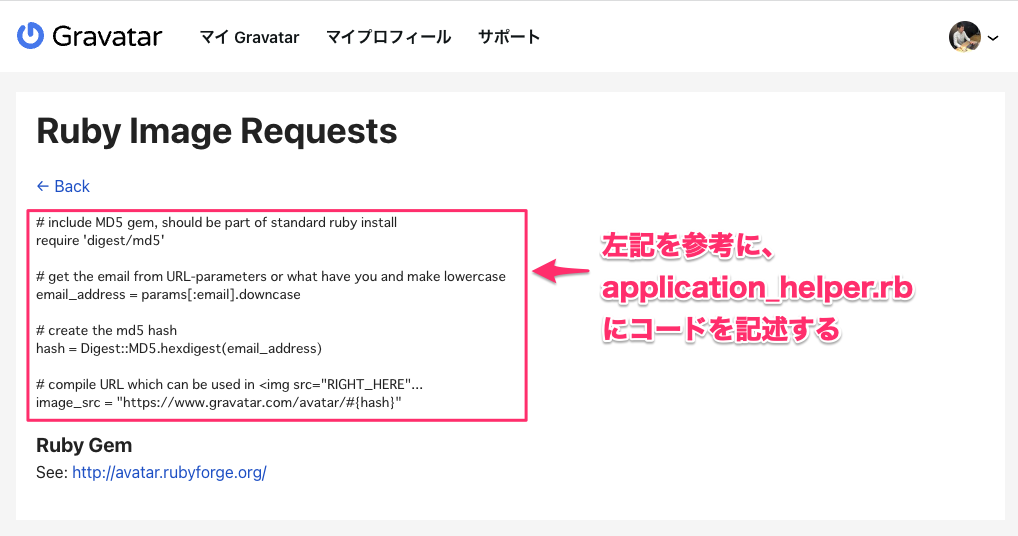Click the Gravatar wordmark text
Screen dimensions: 1018x536
107,36
